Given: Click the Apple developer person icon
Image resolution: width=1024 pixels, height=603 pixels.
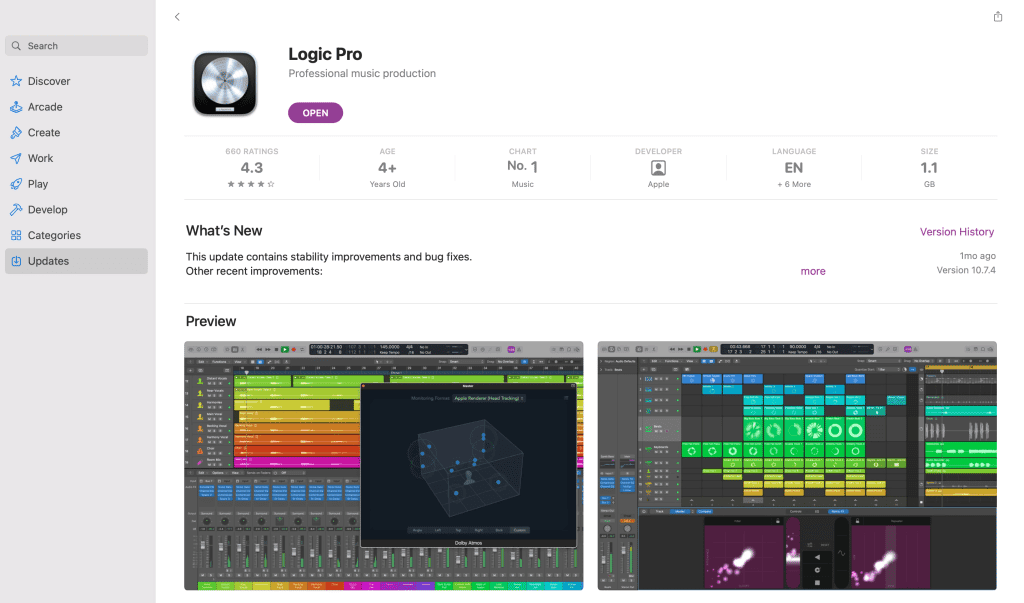Looking at the screenshot, I should [x=658, y=168].
